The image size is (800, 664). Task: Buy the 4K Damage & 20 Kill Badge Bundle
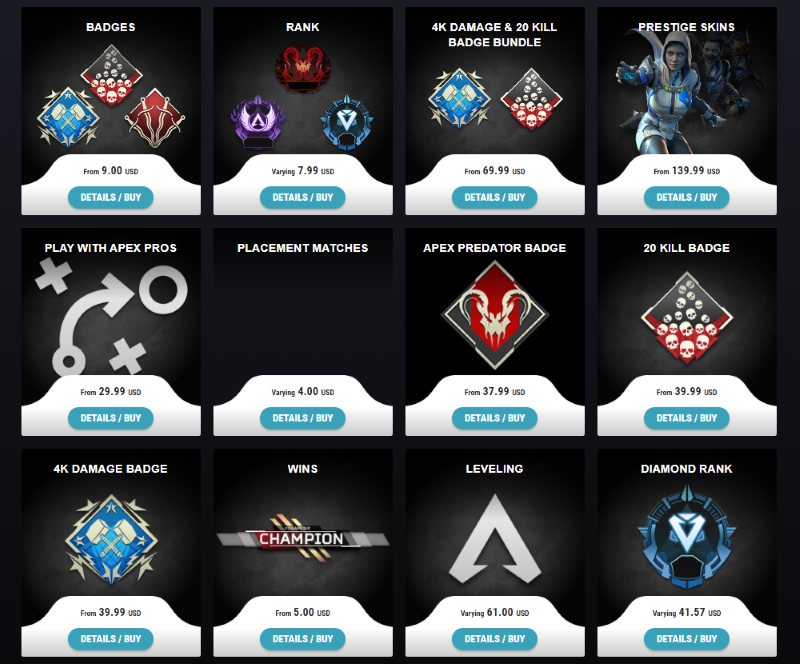494,198
